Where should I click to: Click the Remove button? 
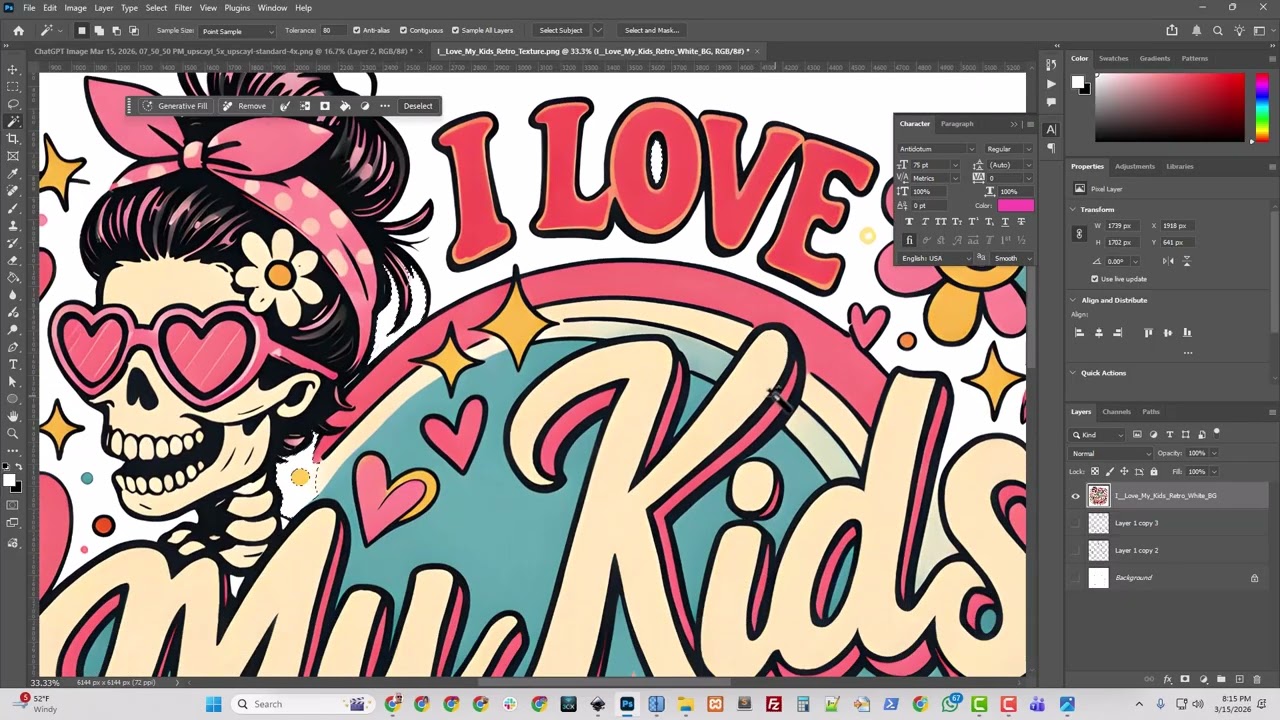244,106
